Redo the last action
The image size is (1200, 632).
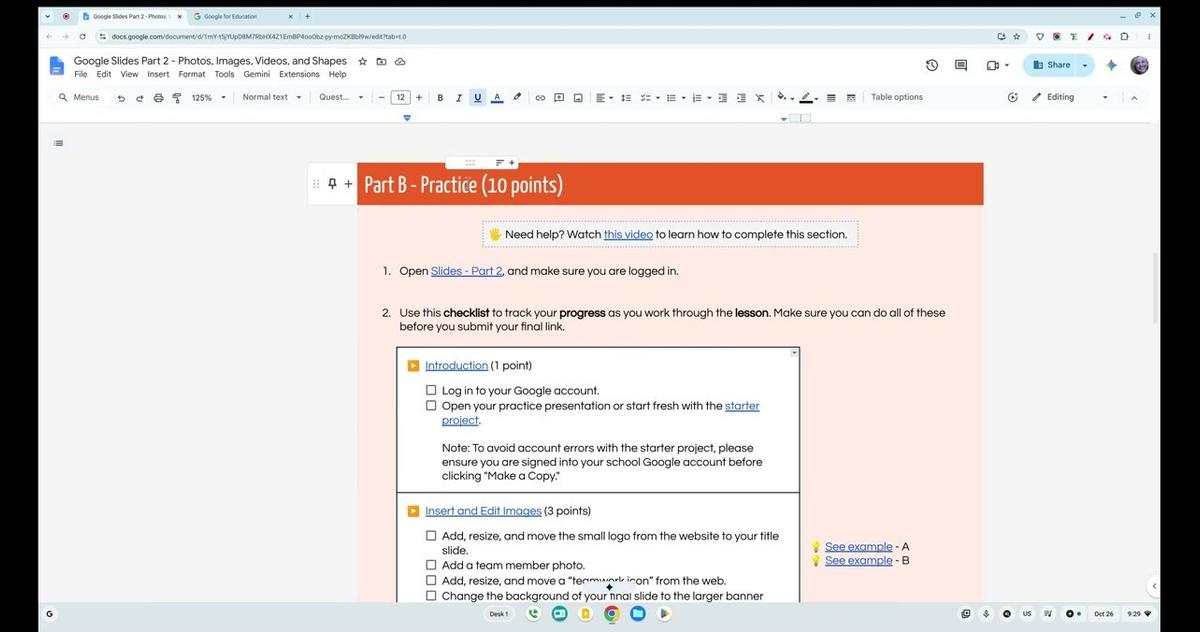(x=140, y=98)
